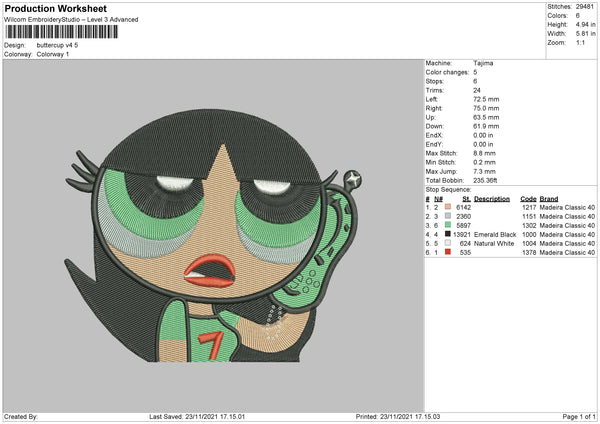Select the gray-blue swatch in stop 2

tap(448, 216)
